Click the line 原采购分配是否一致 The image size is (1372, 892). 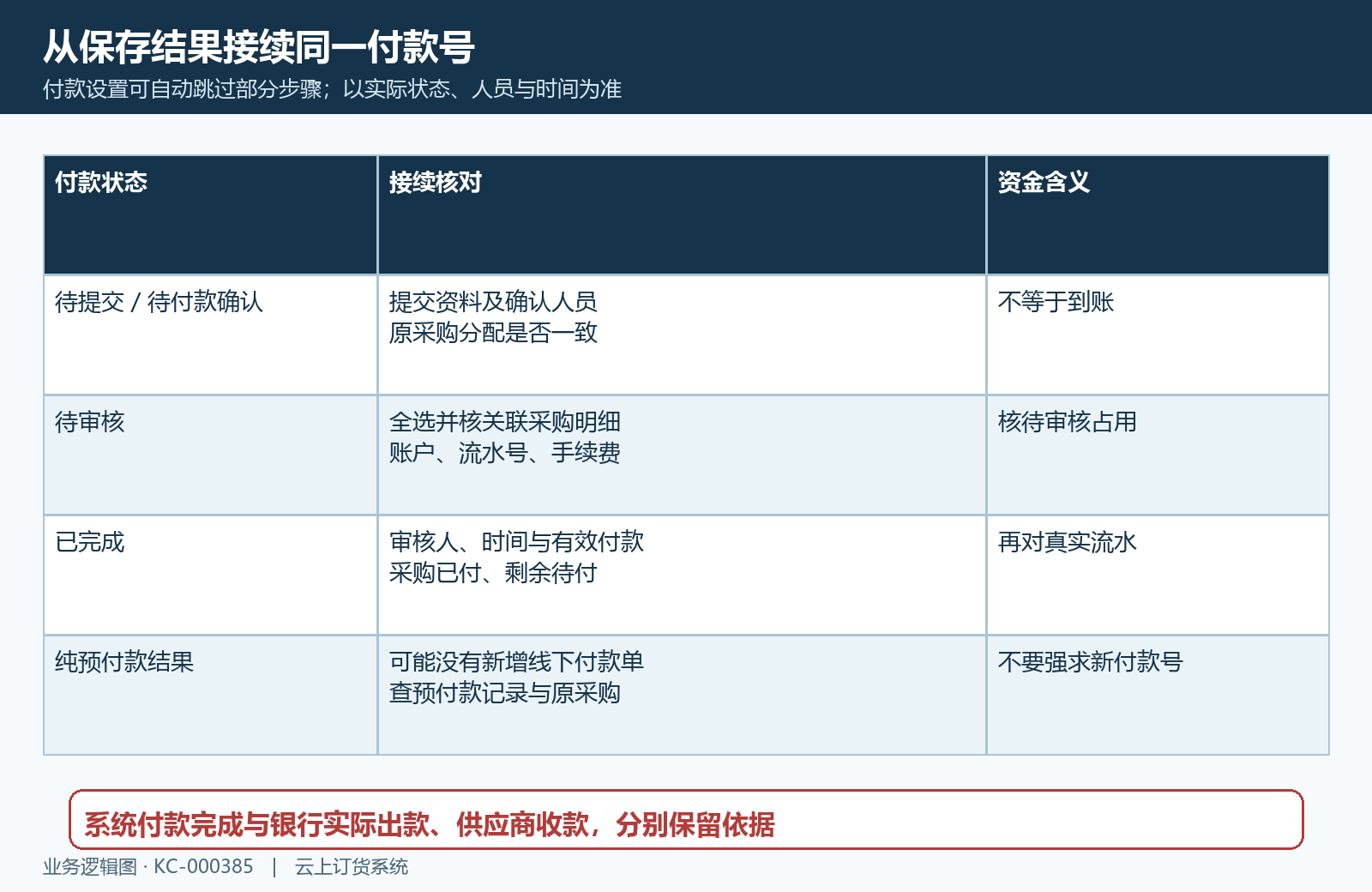click(493, 333)
